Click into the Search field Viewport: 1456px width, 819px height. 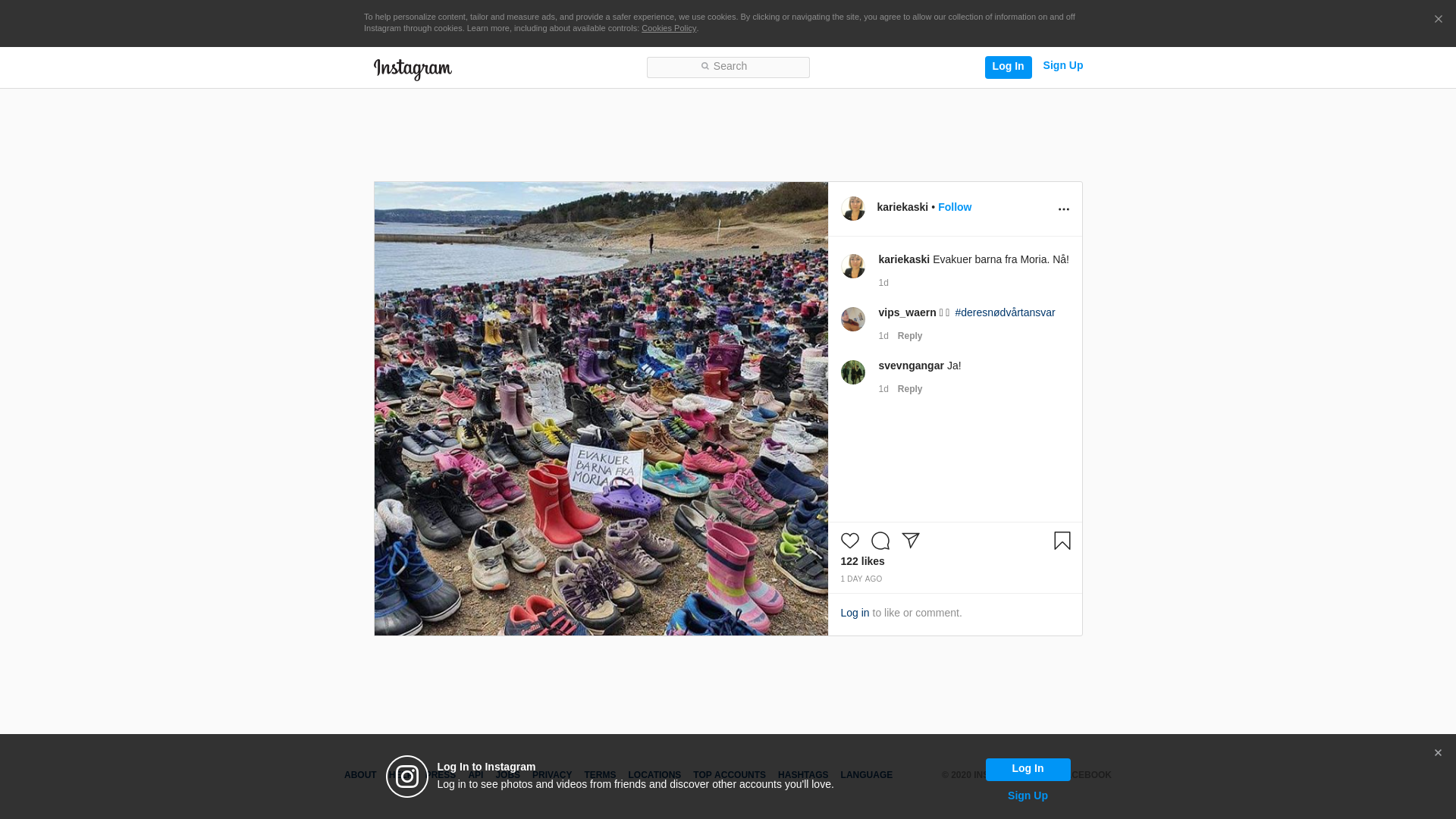click(728, 67)
